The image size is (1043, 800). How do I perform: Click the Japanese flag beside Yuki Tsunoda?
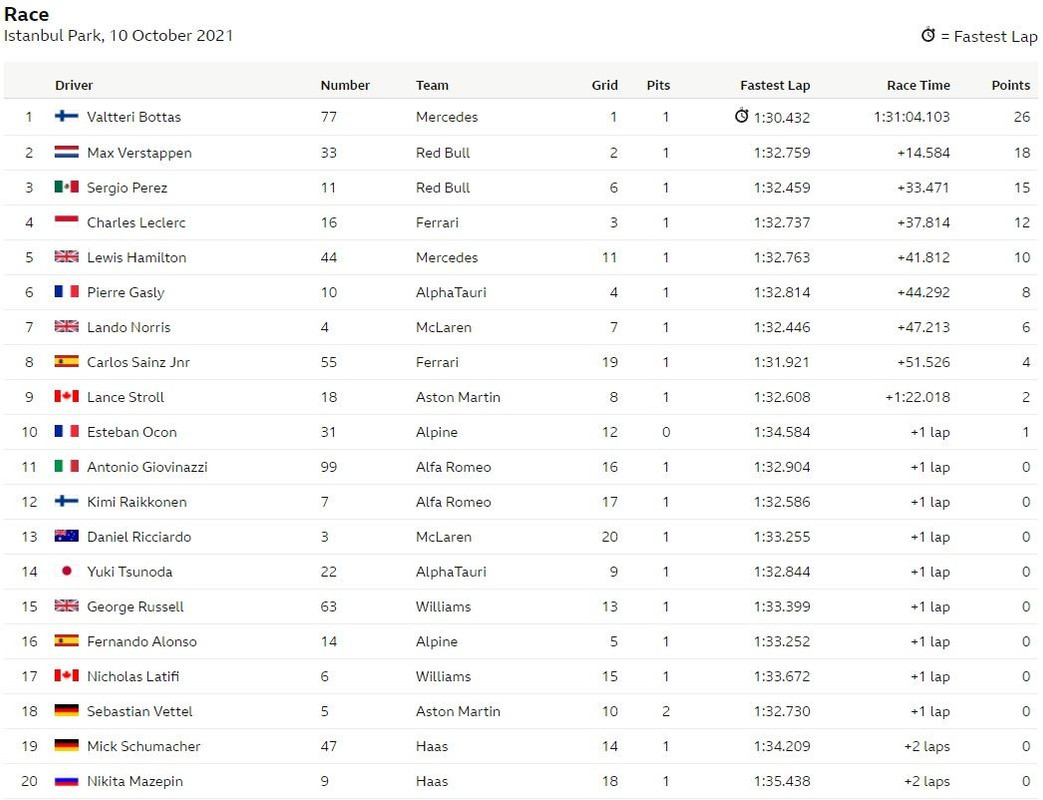click(67, 571)
